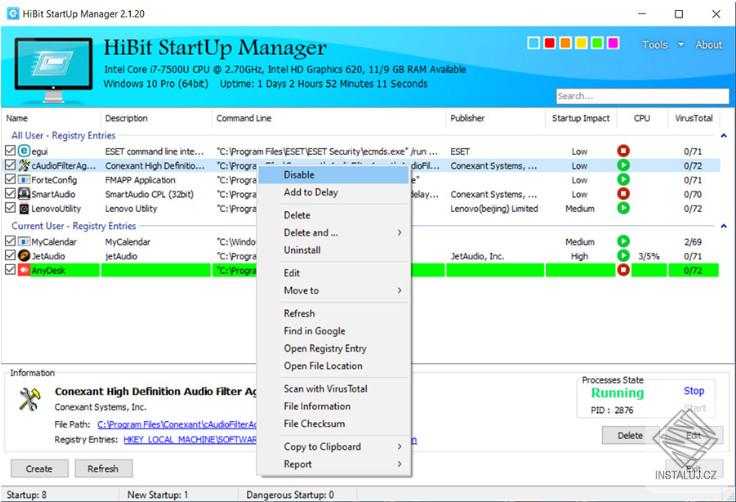
Task: Uncheck the SmartAudio entry checkbox
Action: (10, 193)
